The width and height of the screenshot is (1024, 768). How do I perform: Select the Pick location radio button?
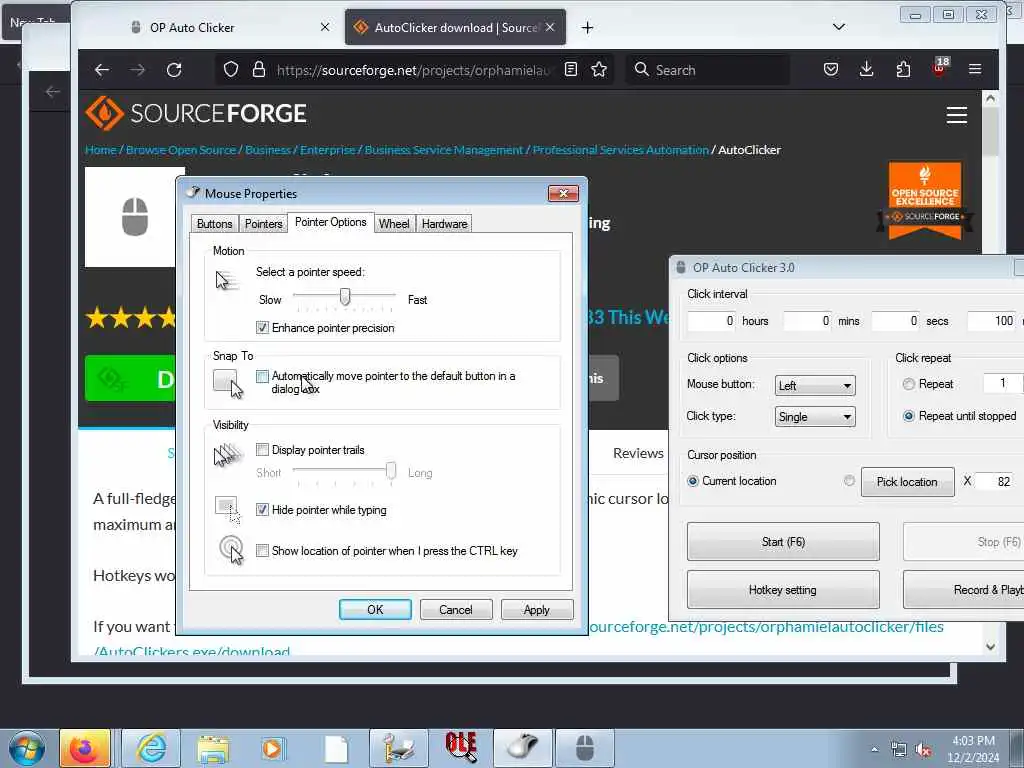pos(849,481)
